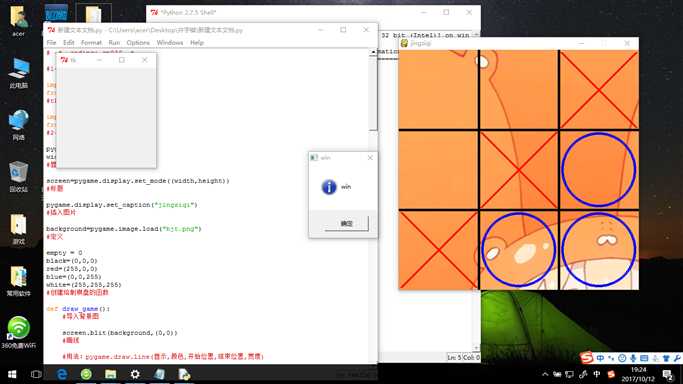Click the top-right cell with red X
Viewport: 683px width, 384px height.
[599, 89]
